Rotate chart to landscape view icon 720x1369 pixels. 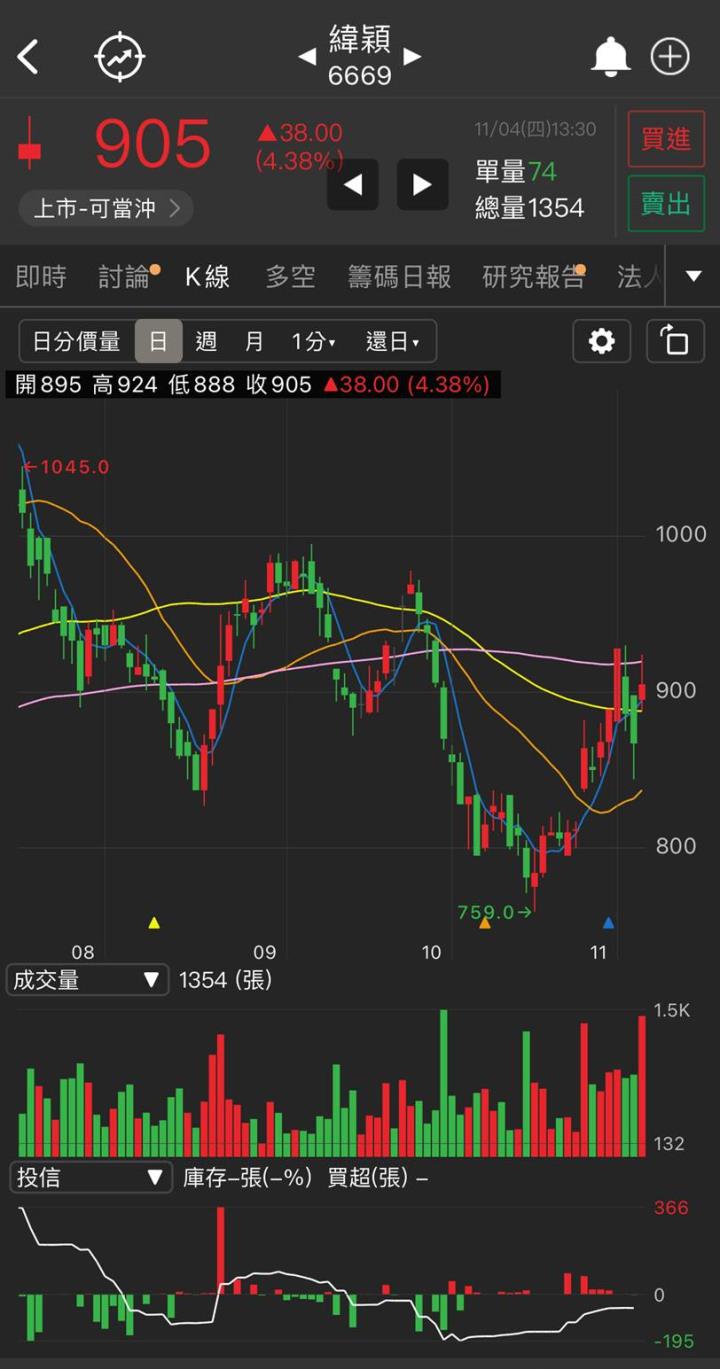tap(676, 341)
